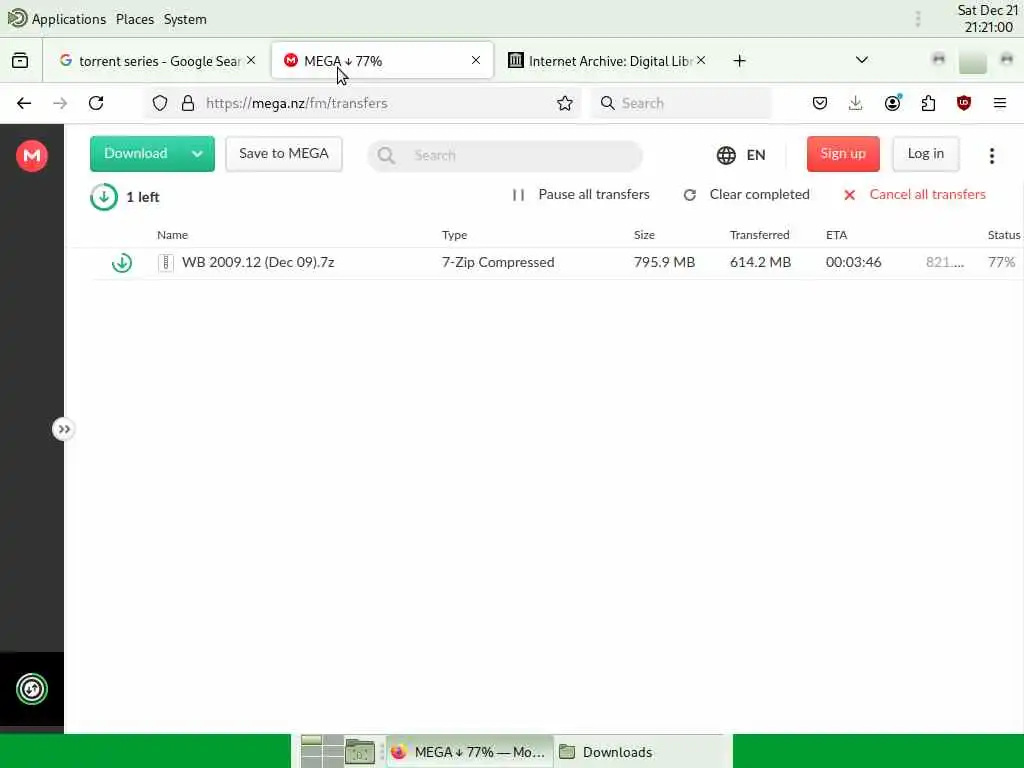Click the ETA column header
1024x768 pixels.
(837, 235)
